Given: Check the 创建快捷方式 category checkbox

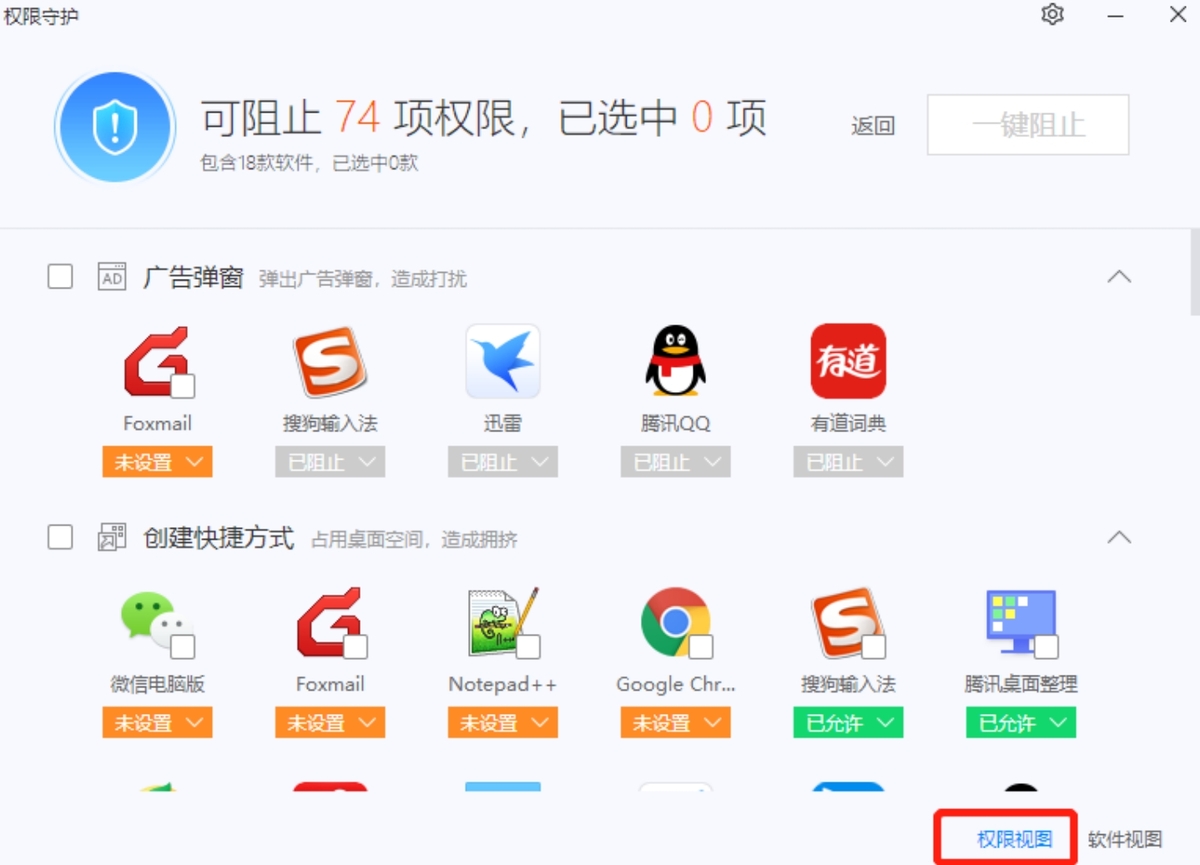Looking at the screenshot, I should pyautogui.click(x=60, y=538).
